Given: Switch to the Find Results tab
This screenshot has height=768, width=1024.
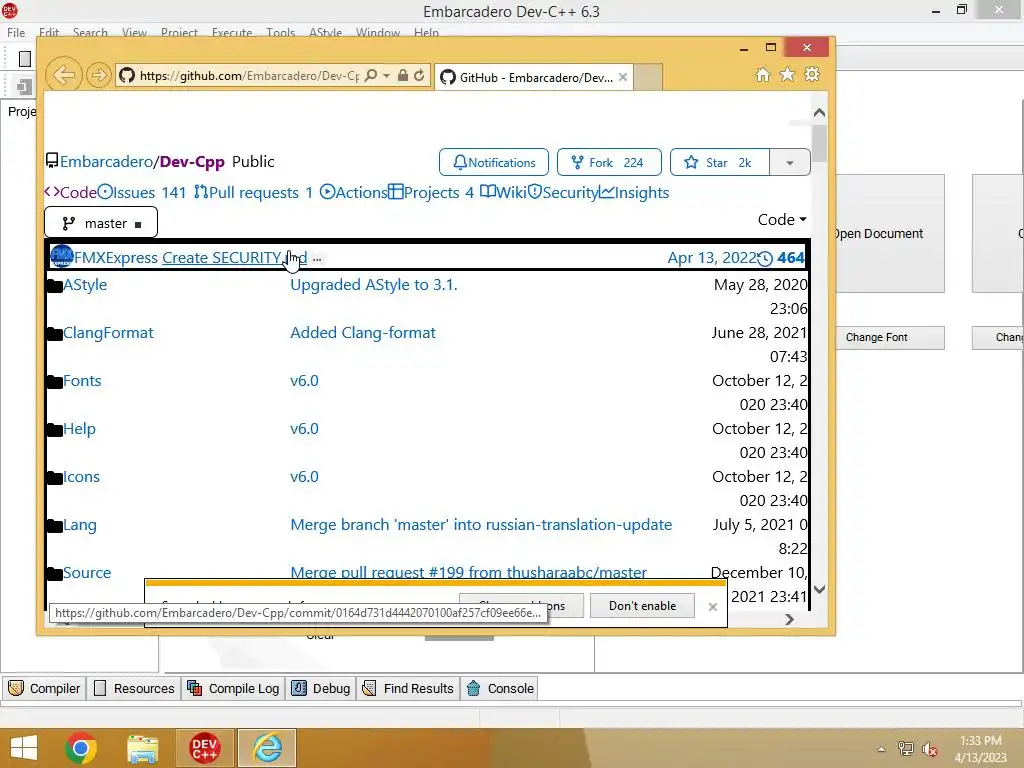Looking at the screenshot, I should click(408, 688).
